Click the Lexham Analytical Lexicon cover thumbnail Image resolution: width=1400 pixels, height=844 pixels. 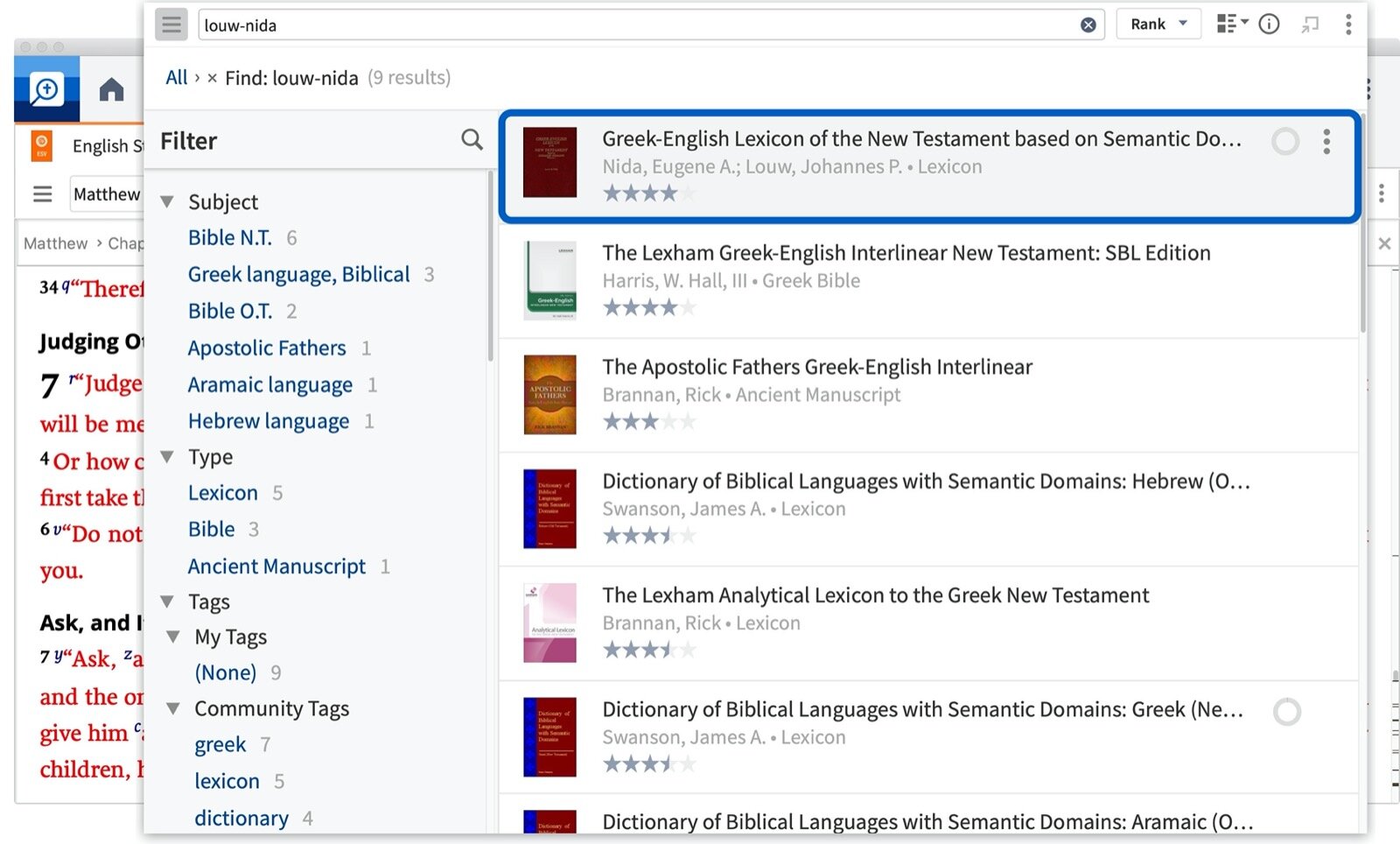[549, 622]
